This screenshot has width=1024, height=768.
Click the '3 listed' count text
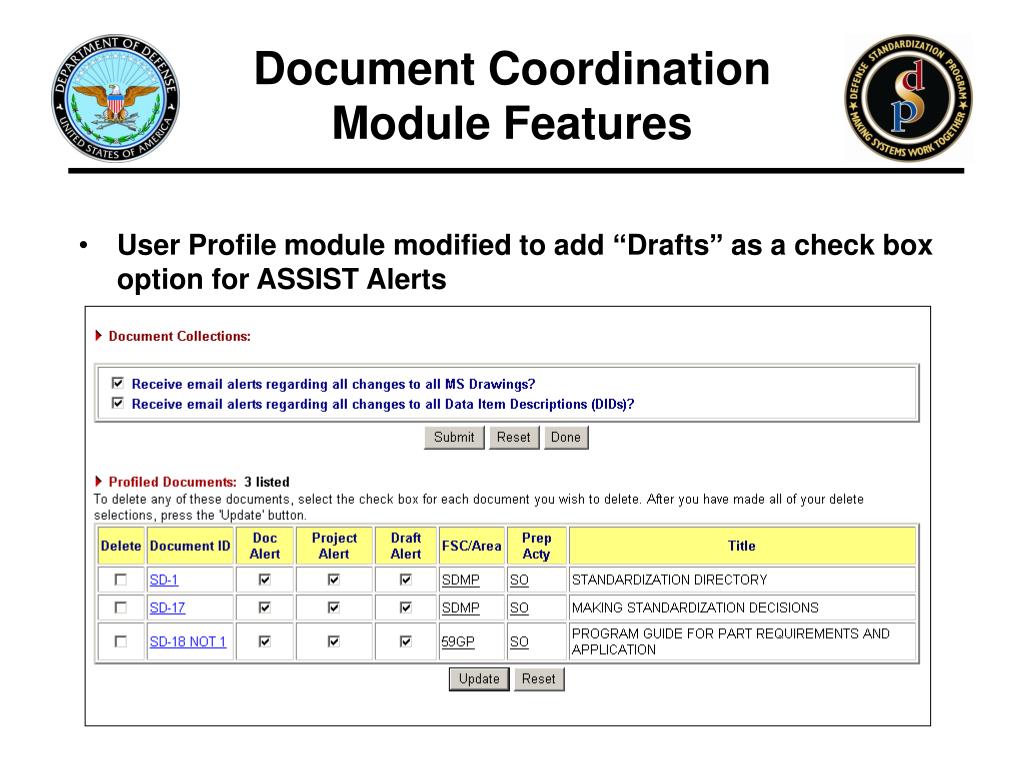click(266, 482)
